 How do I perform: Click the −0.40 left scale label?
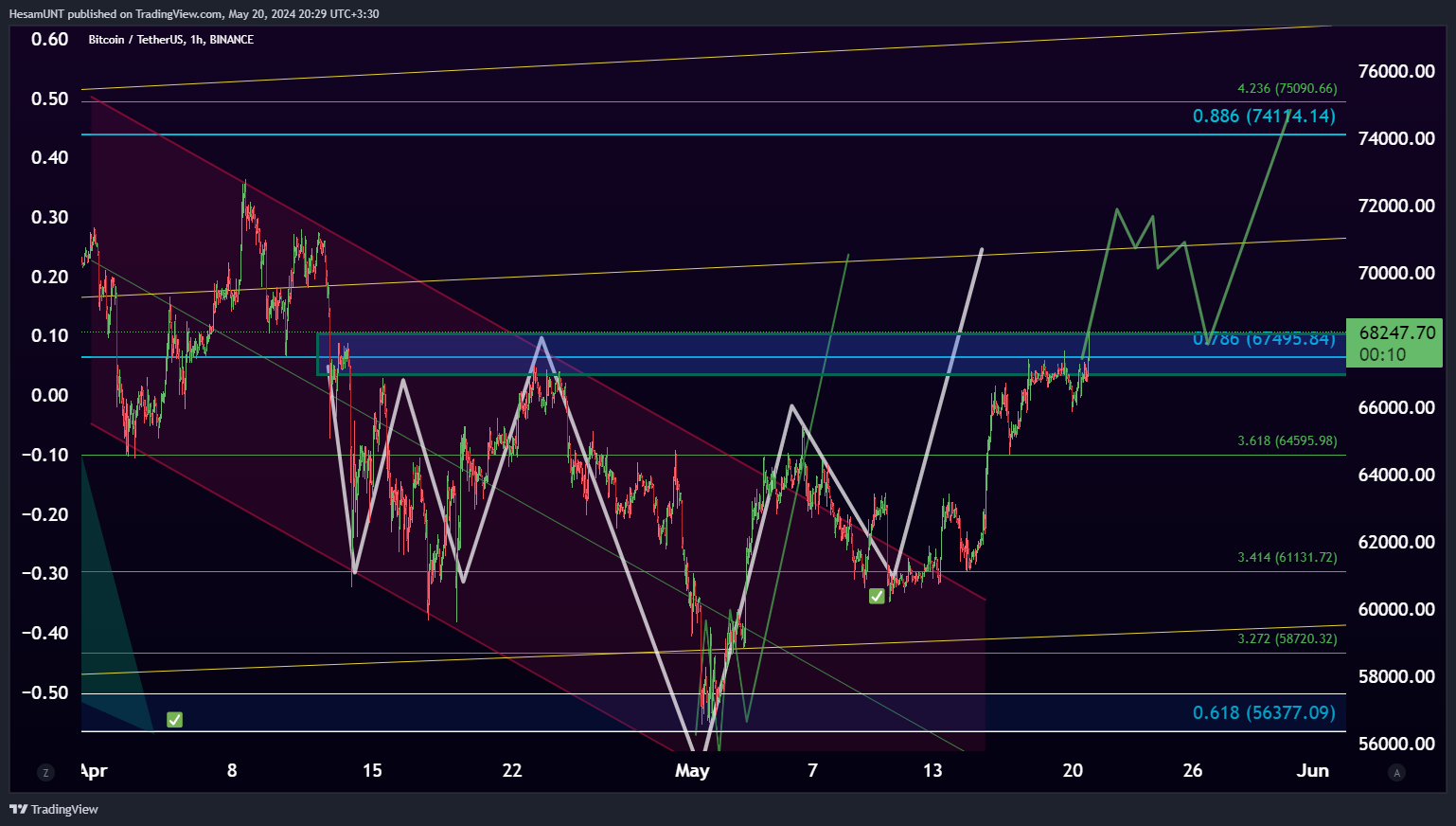click(45, 633)
